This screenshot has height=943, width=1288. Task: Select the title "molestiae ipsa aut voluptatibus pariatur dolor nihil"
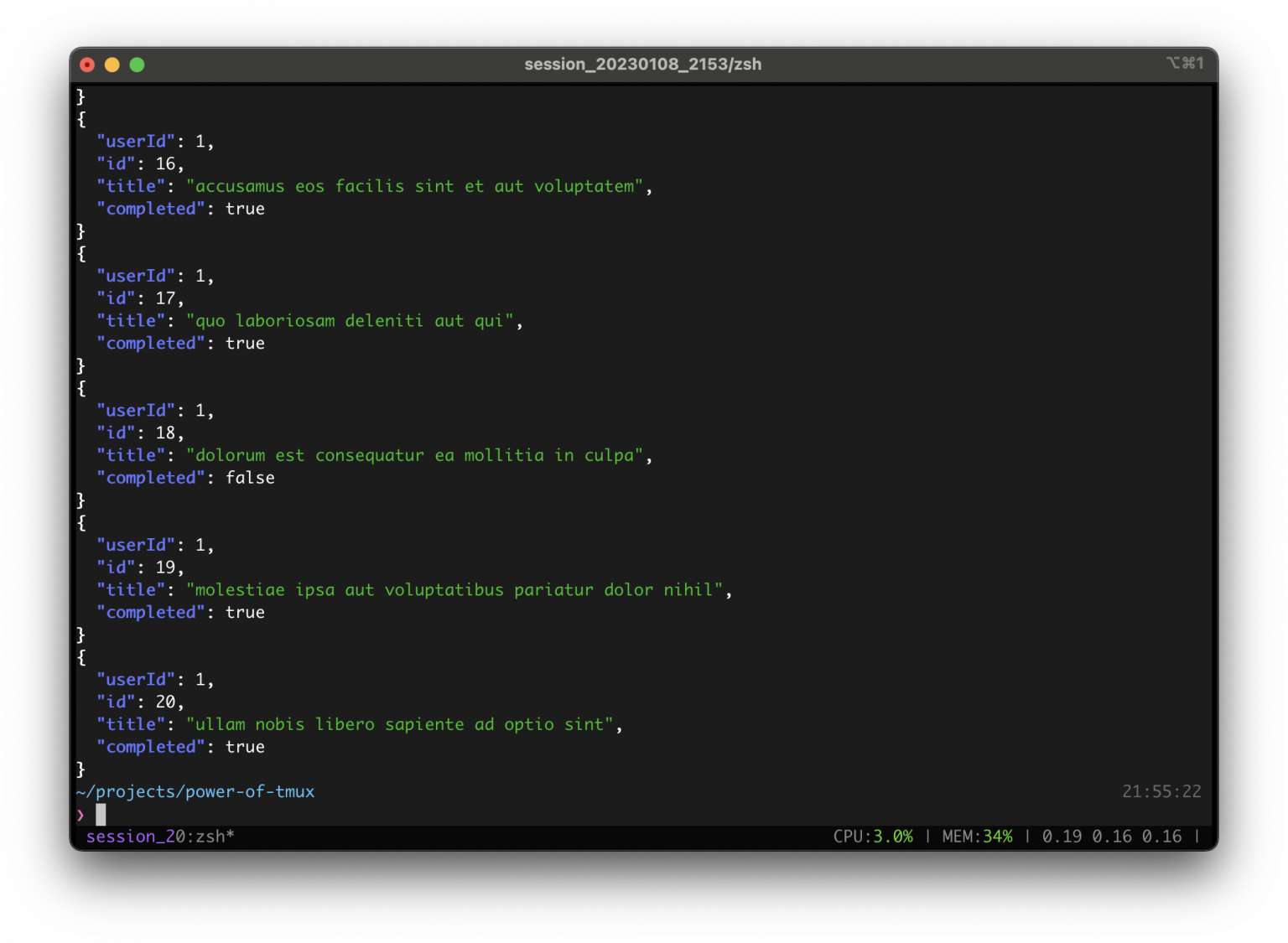[454, 590]
